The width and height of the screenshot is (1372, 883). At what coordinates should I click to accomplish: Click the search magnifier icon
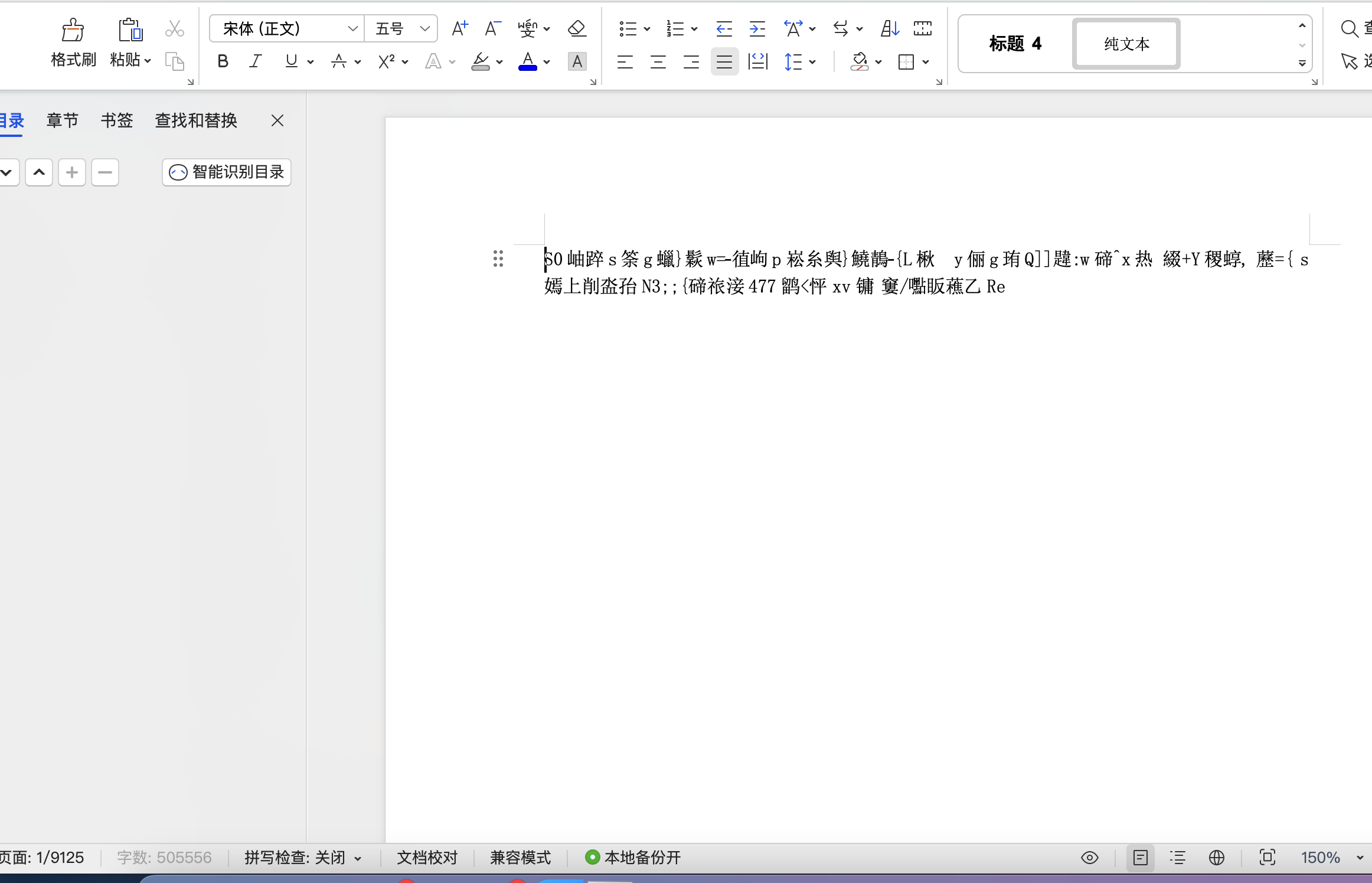click(1350, 28)
